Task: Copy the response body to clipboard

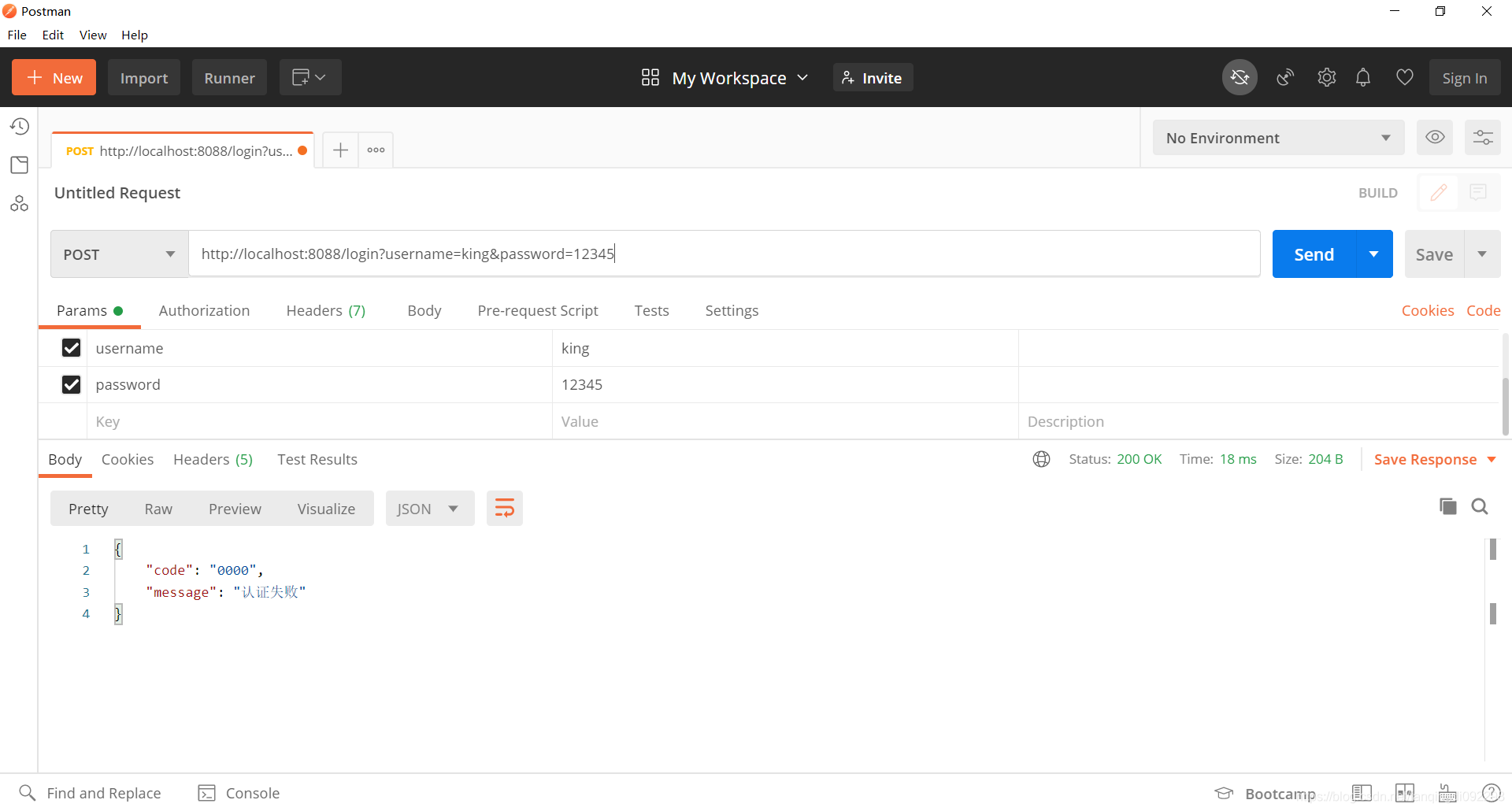Action: click(x=1447, y=506)
